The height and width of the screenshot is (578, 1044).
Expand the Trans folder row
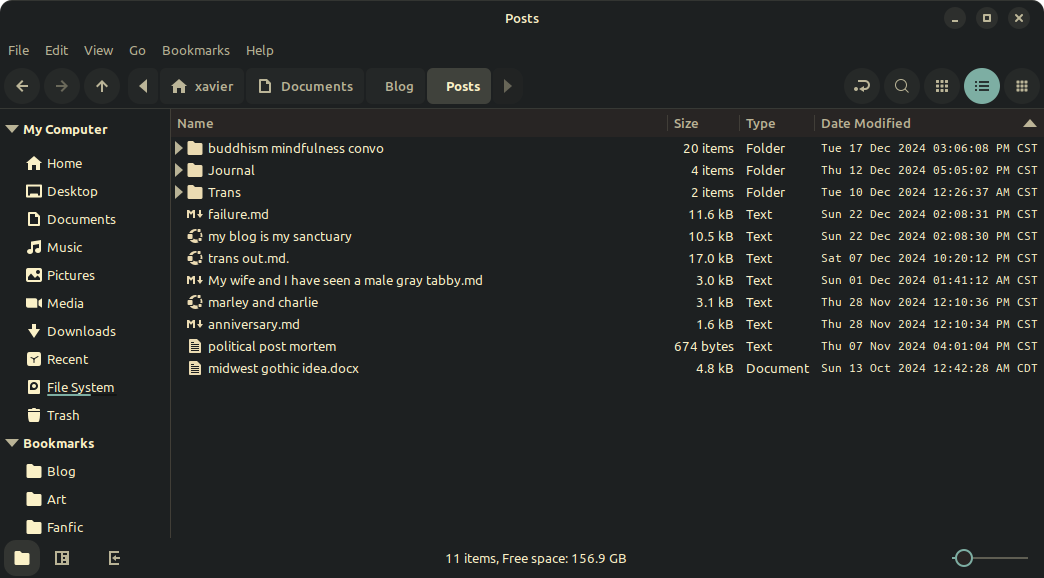point(178,192)
